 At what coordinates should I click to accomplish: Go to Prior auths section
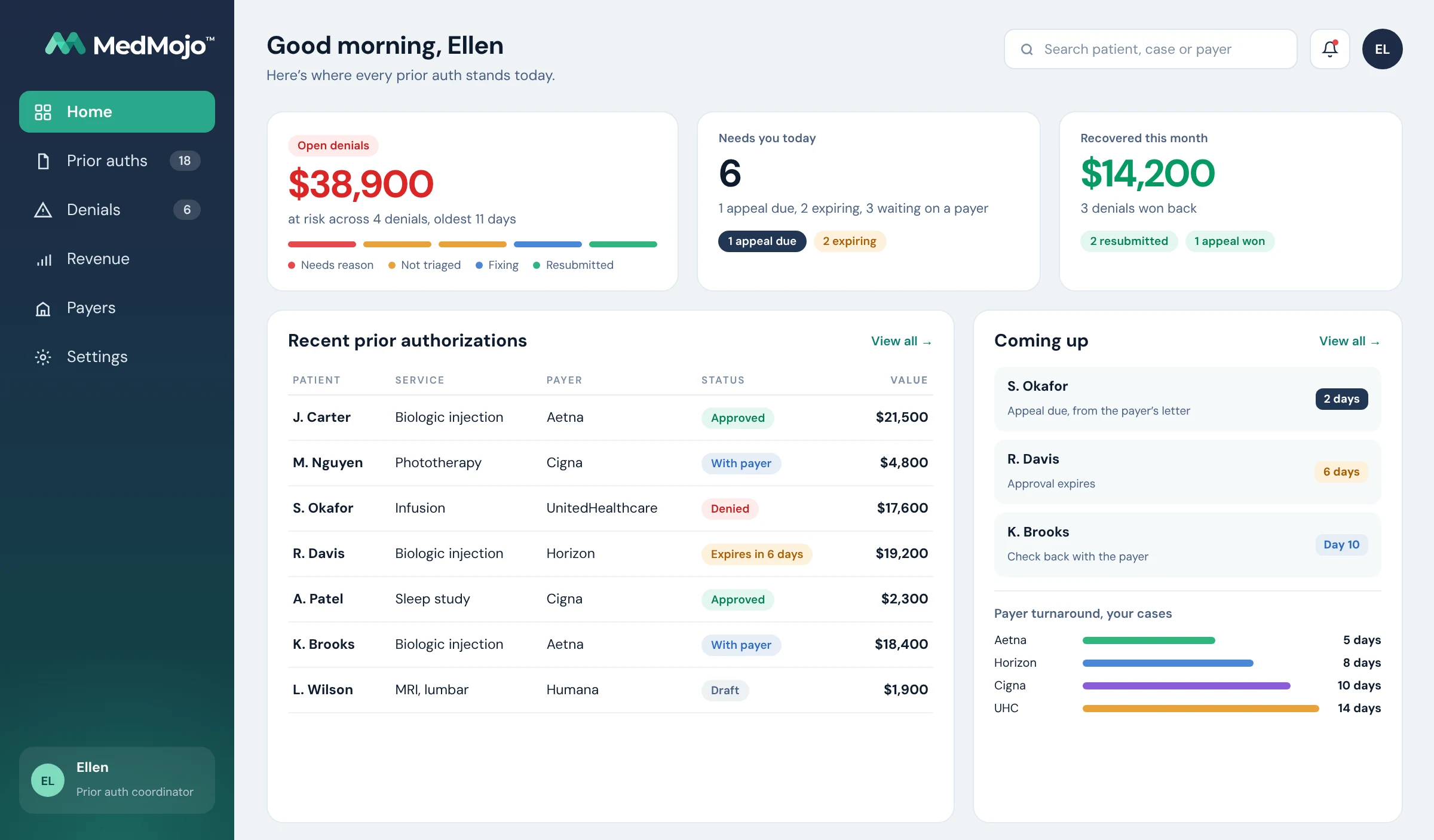[117, 161]
